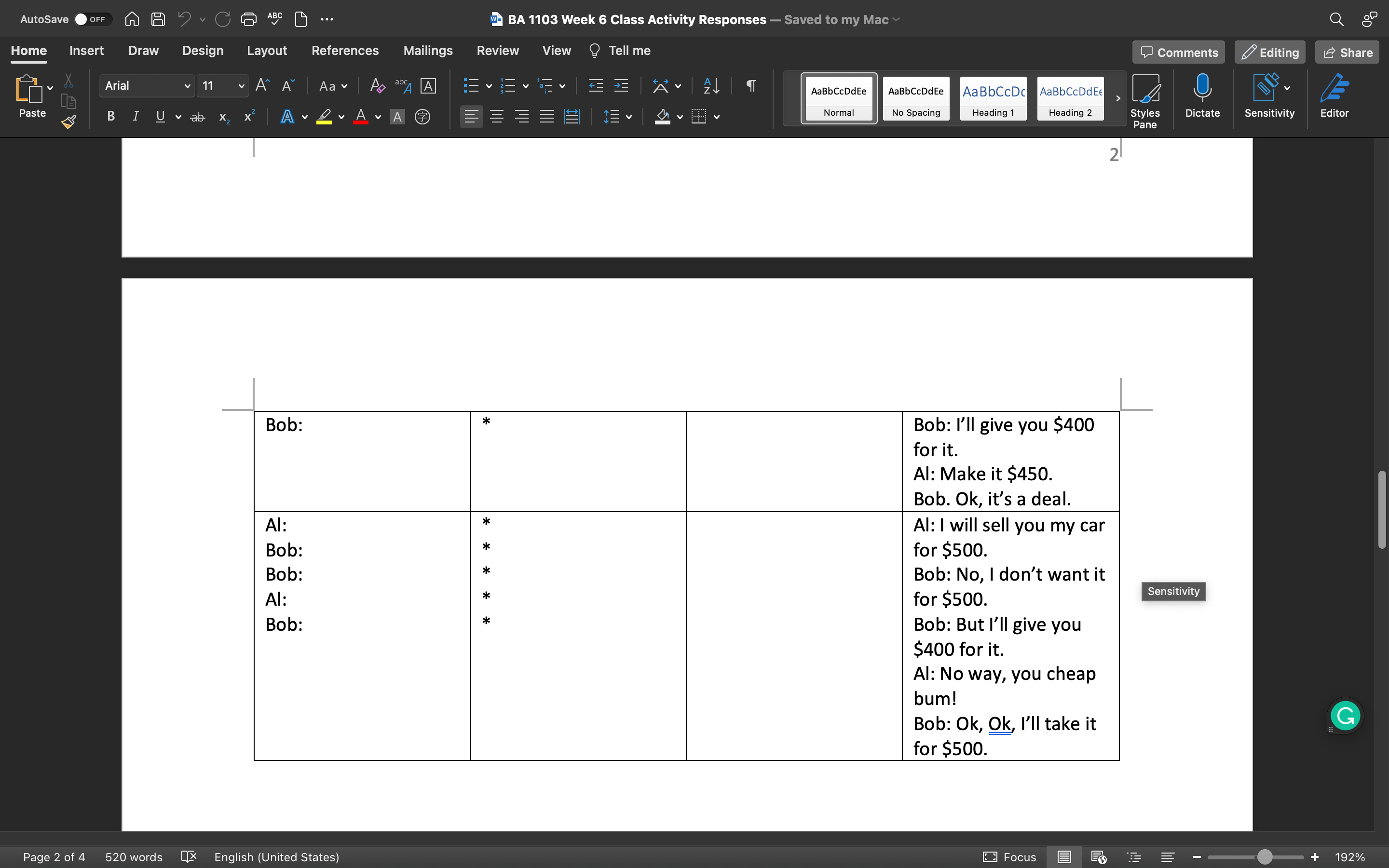
Task: Open the Review tab
Action: pyautogui.click(x=497, y=51)
